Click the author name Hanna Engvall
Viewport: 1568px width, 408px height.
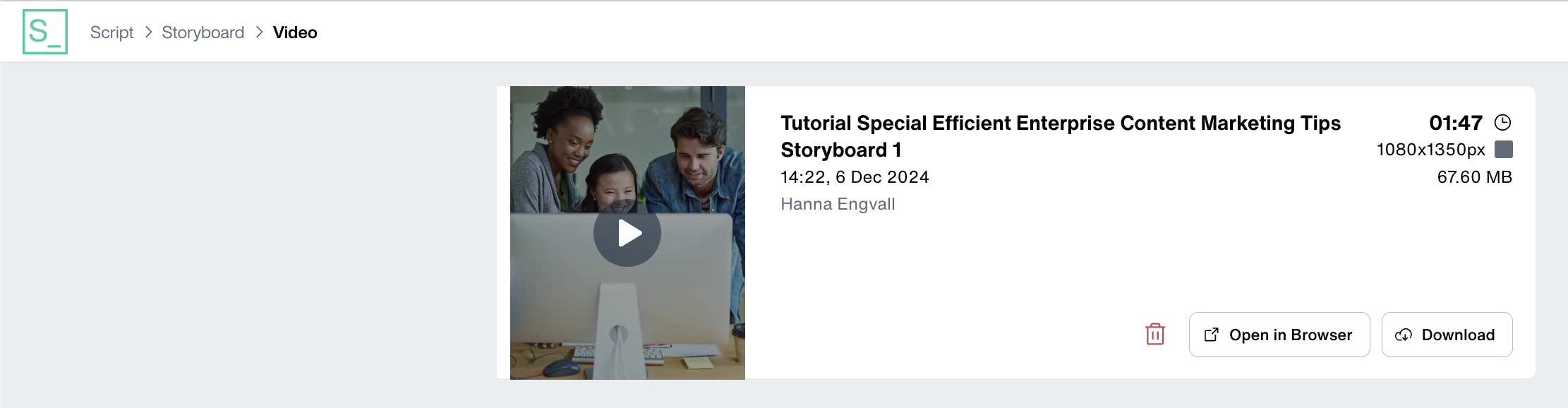tap(838, 204)
